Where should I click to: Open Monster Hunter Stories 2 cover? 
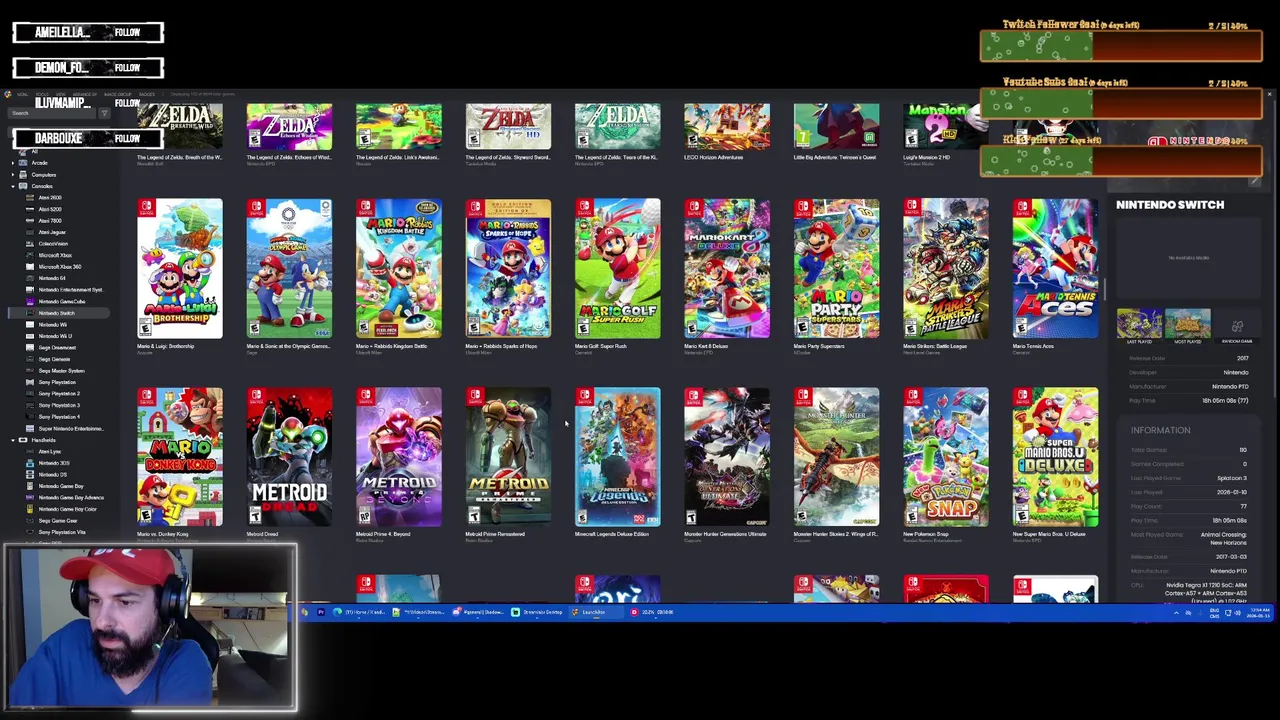coord(836,457)
